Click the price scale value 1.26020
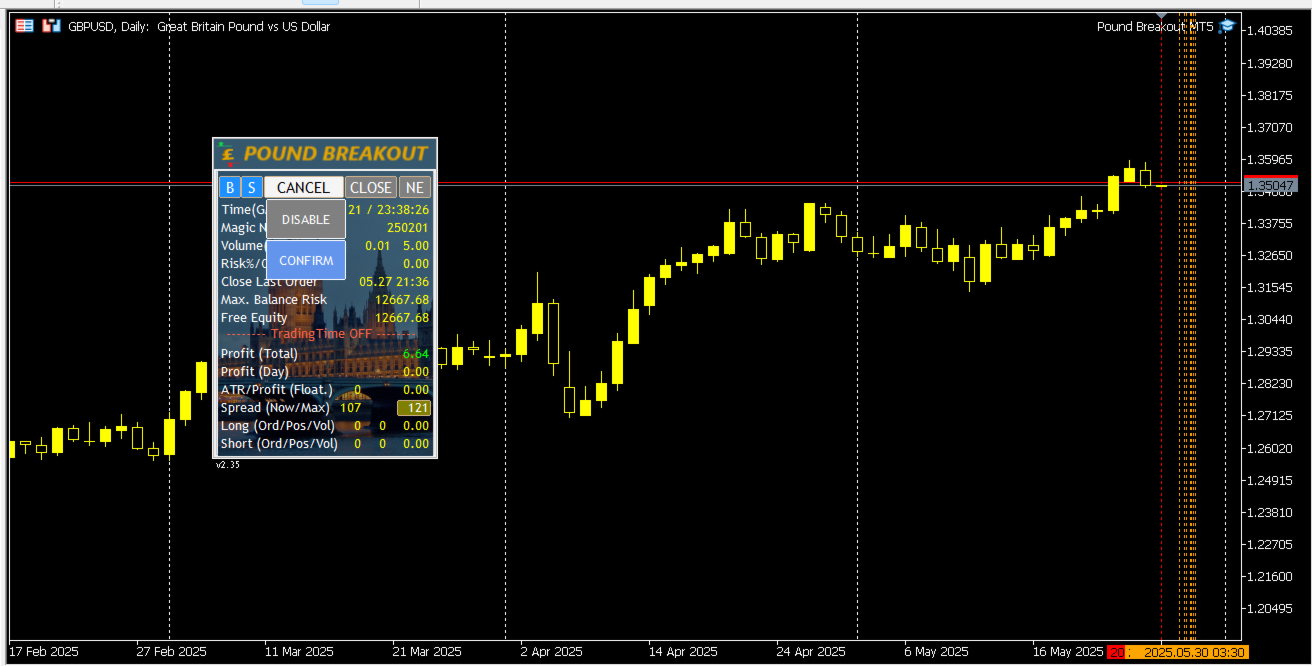 tap(1270, 448)
